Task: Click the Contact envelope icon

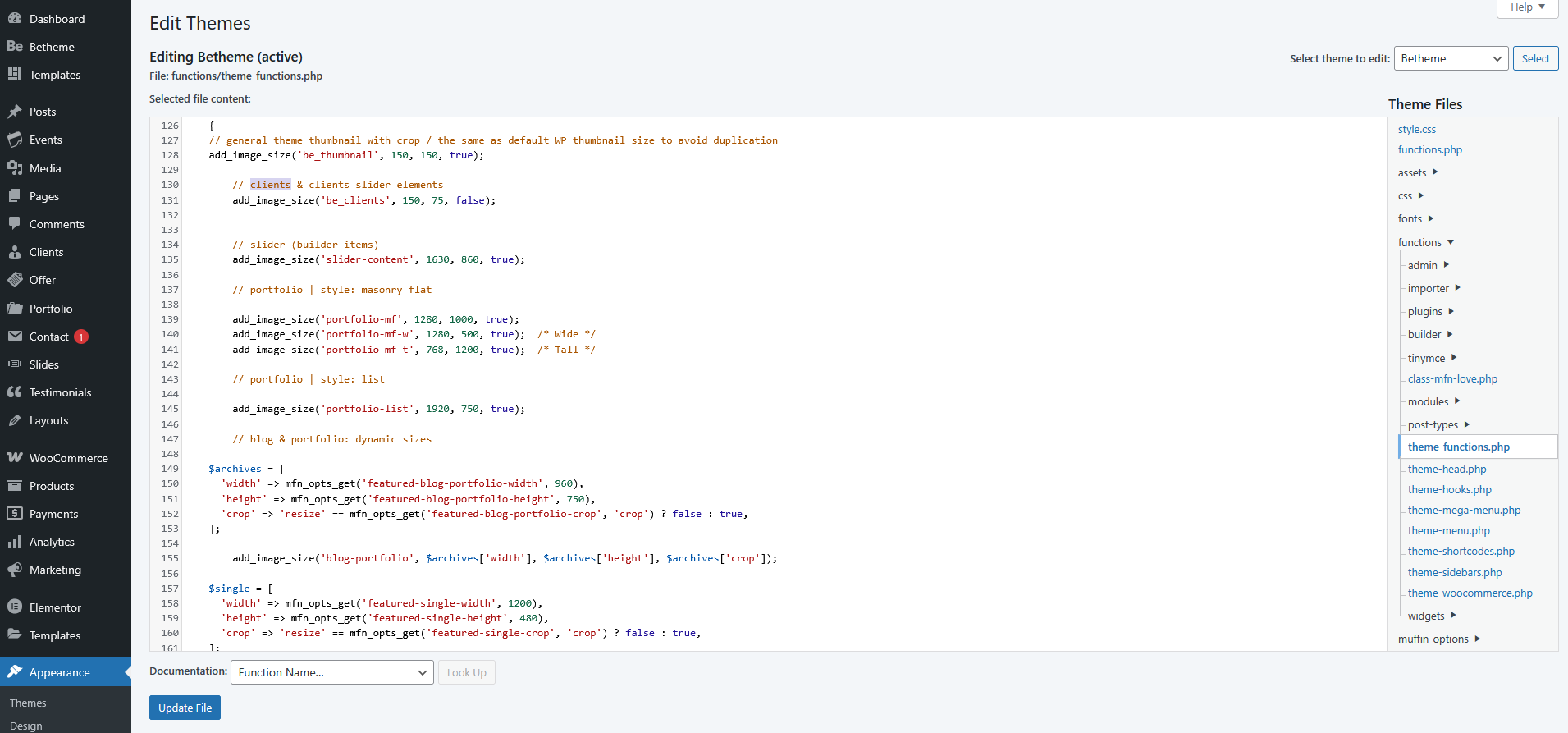Action: (15, 337)
